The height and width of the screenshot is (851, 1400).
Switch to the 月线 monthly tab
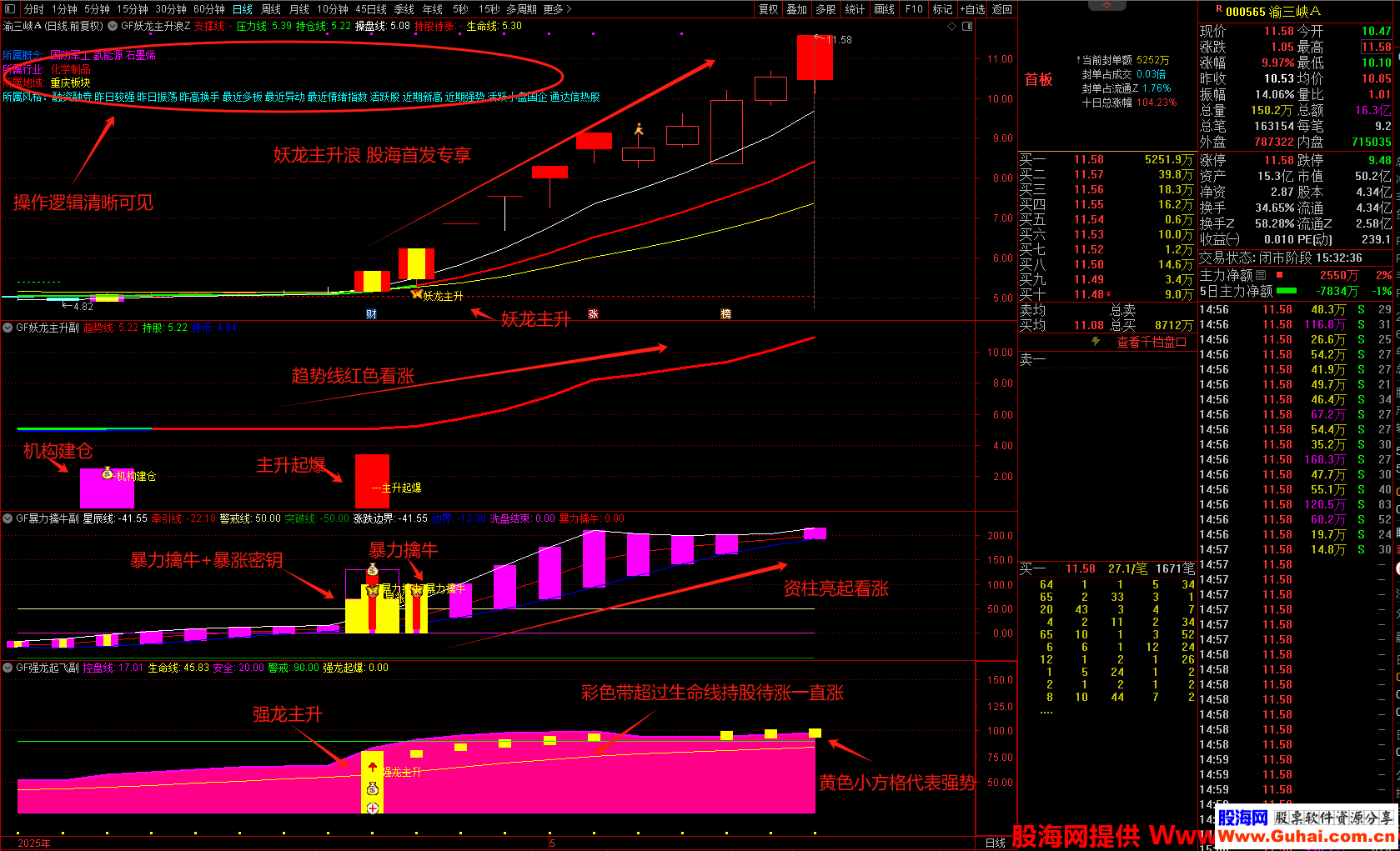click(299, 9)
